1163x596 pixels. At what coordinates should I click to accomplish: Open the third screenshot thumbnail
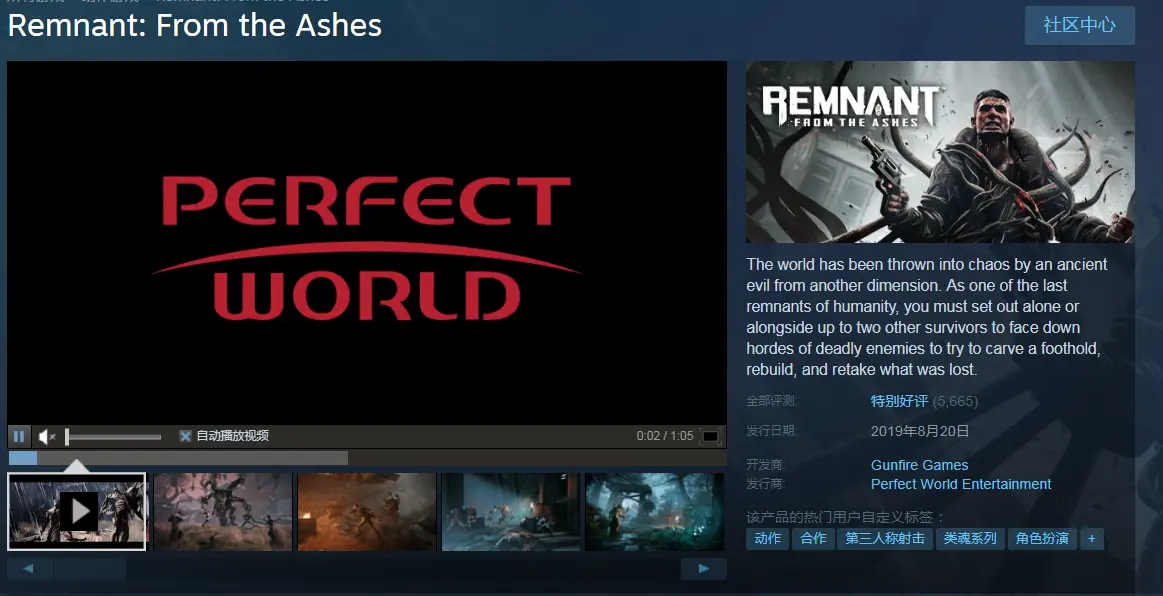tap(366, 511)
